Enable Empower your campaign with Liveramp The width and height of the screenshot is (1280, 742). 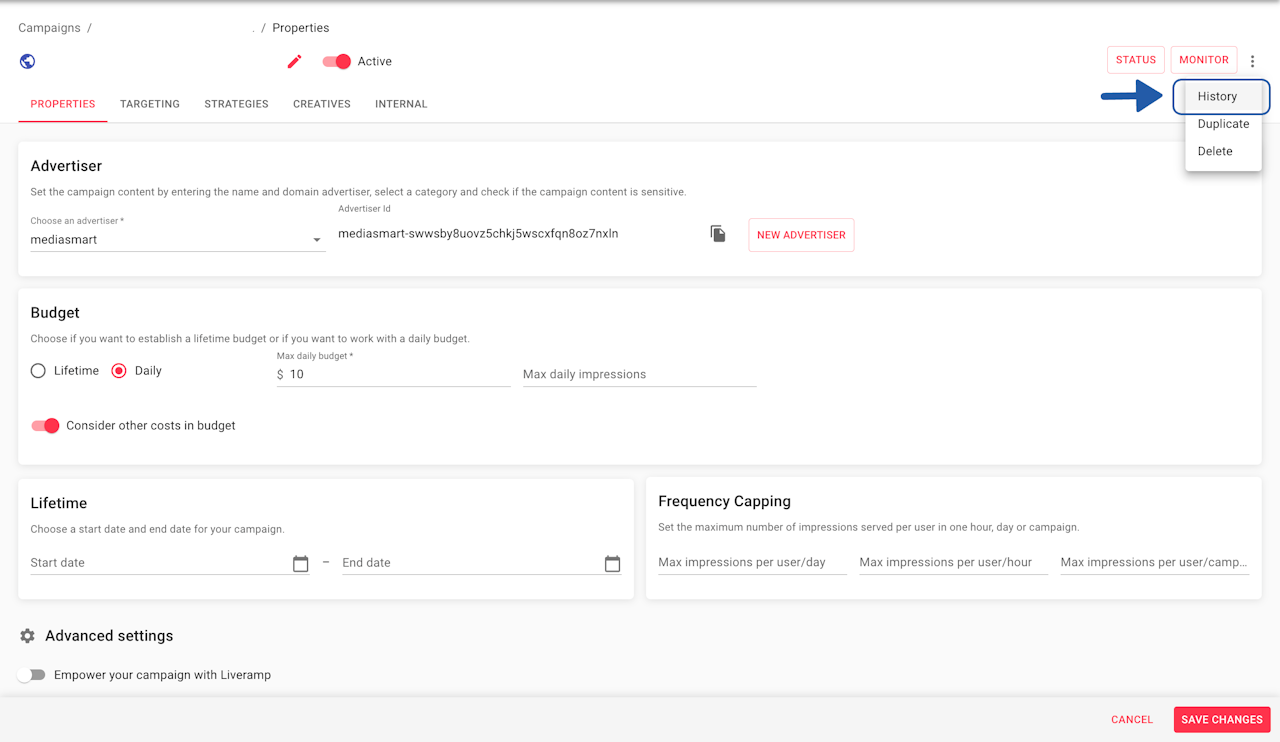pos(32,675)
